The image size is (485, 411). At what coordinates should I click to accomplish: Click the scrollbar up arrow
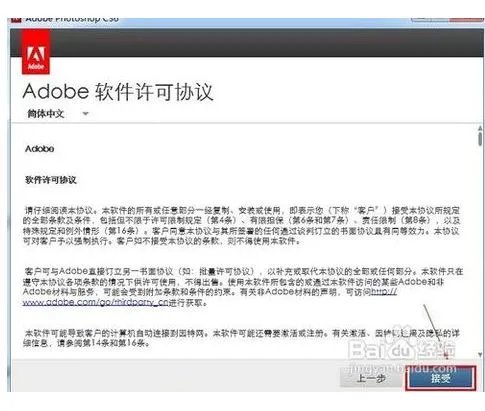480,128
